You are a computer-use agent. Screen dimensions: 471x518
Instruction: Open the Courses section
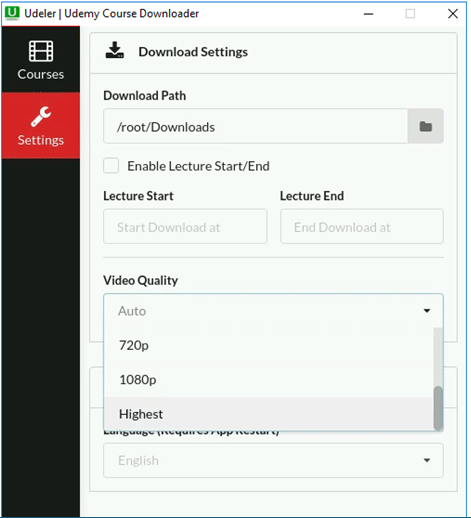41,60
